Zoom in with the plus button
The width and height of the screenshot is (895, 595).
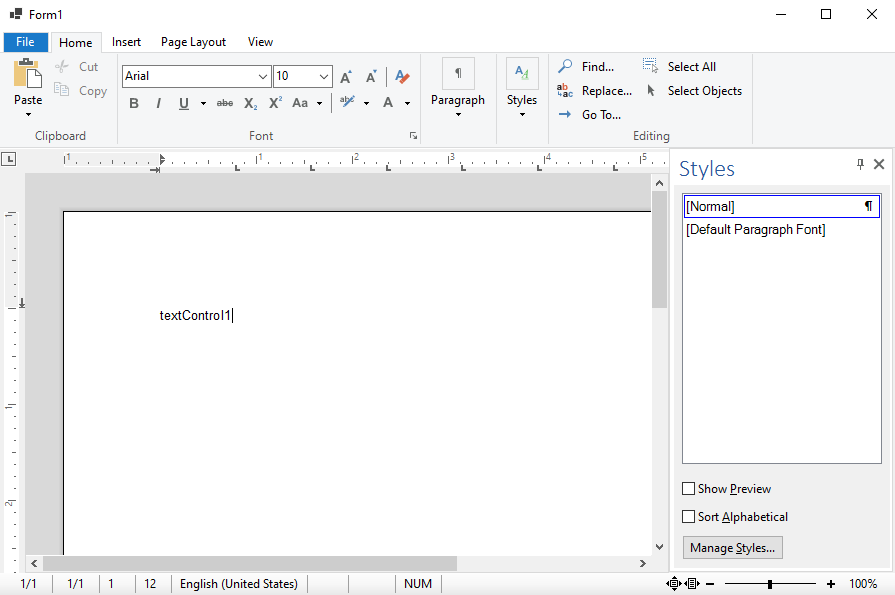831,584
